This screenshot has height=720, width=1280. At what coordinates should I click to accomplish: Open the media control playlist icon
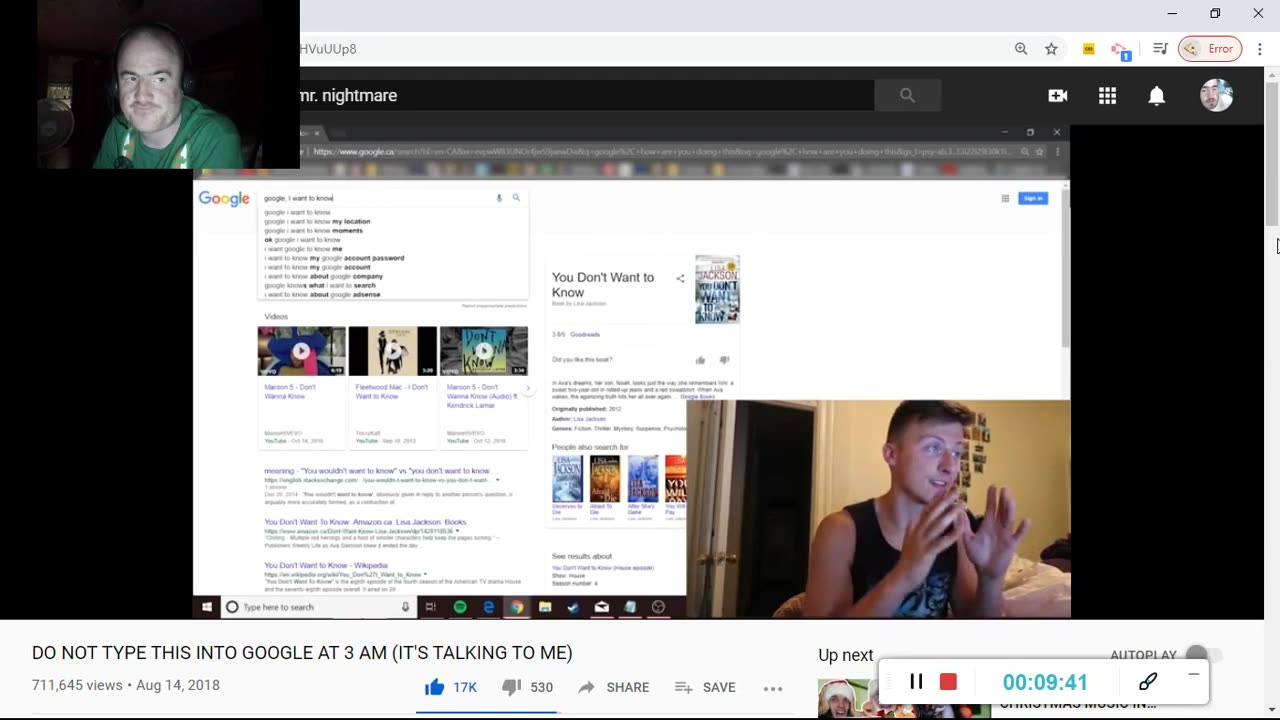pyautogui.click(x=1160, y=48)
